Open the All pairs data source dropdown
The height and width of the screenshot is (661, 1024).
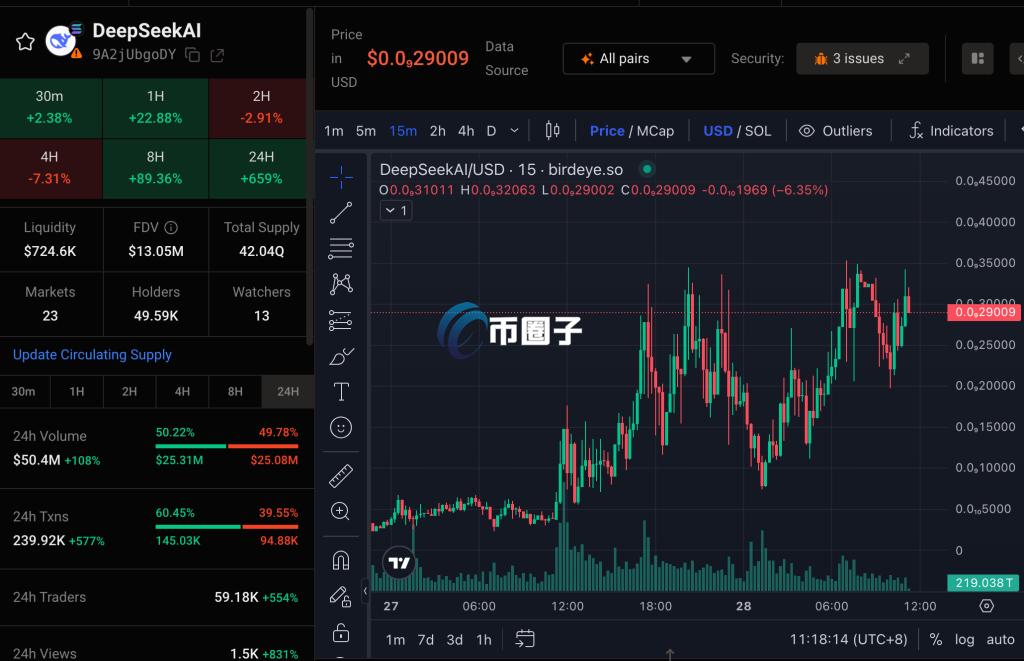coord(638,59)
